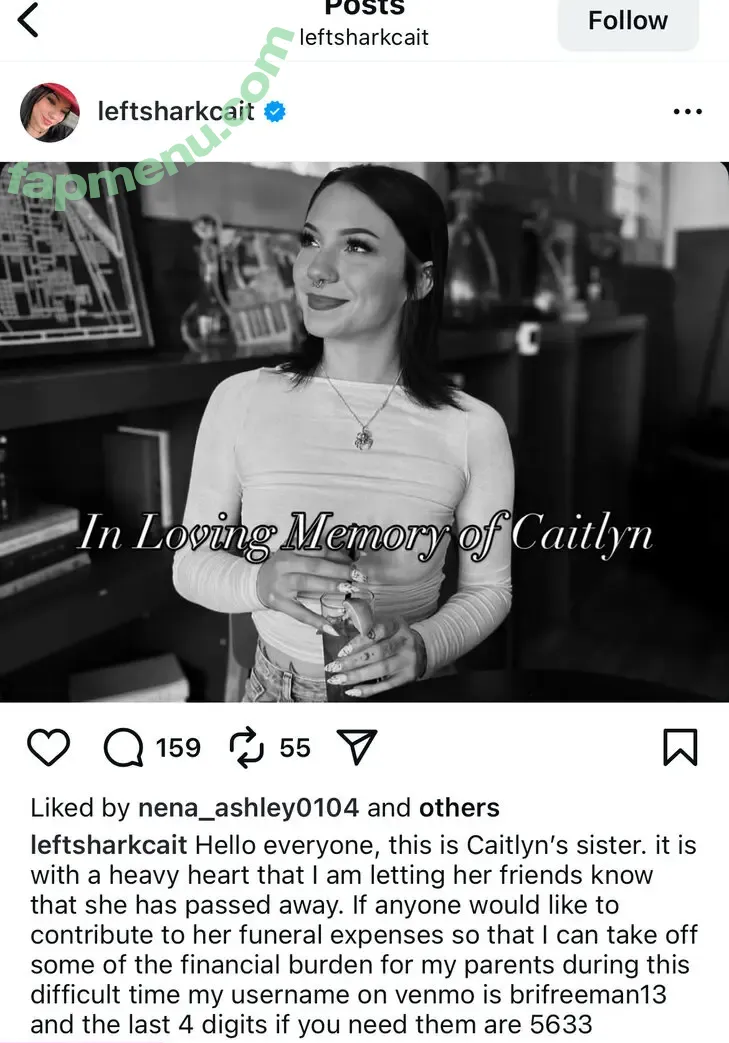Tap the caption text about funeral expenses

click(364, 935)
